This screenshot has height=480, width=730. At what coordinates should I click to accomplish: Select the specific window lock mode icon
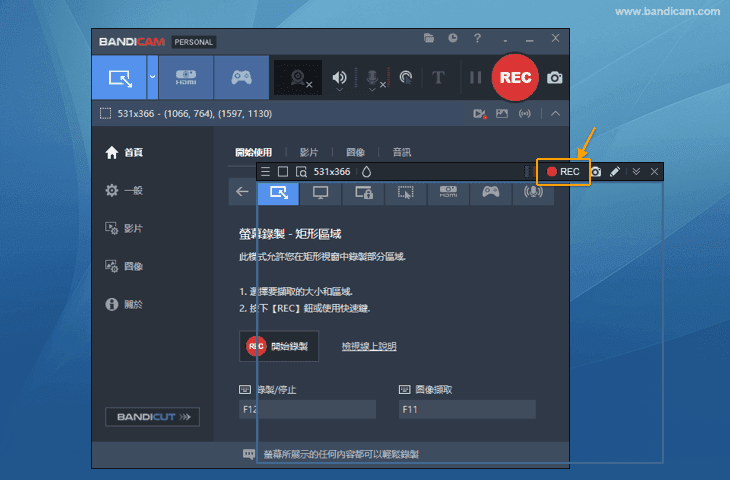click(363, 192)
